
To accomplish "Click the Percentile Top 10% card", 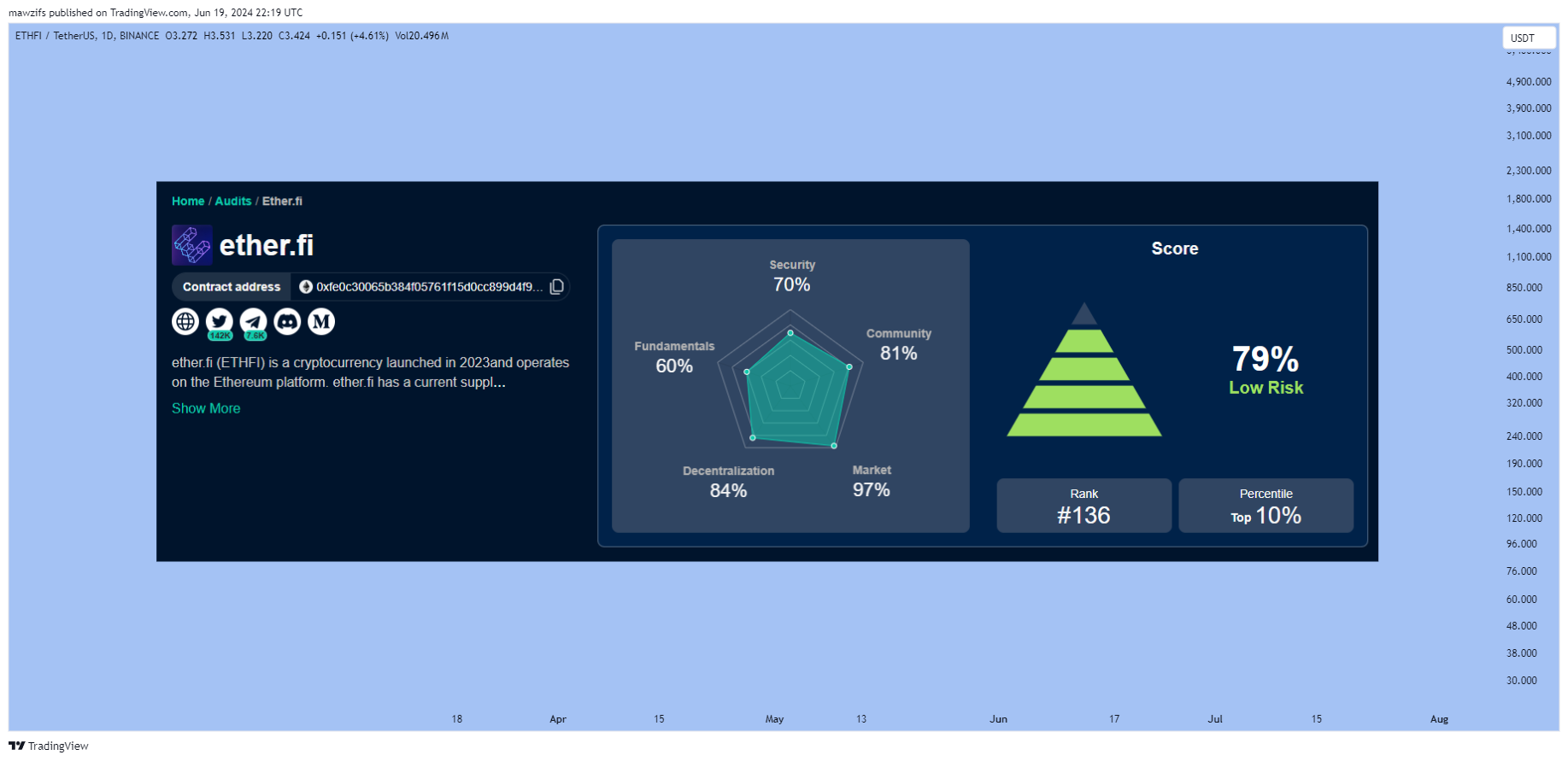I will pyautogui.click(x=1266, y=506).
